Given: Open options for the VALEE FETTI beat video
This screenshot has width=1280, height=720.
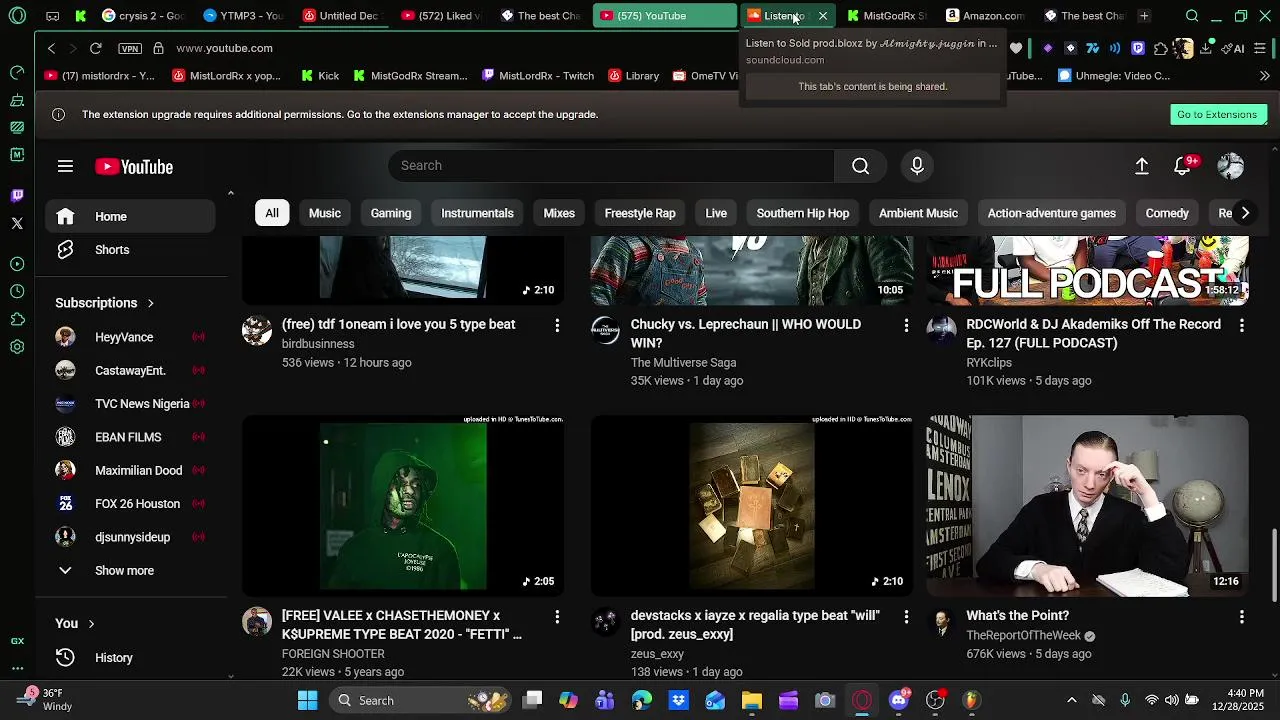Looking at the screenshot, I should click(557, 616).
